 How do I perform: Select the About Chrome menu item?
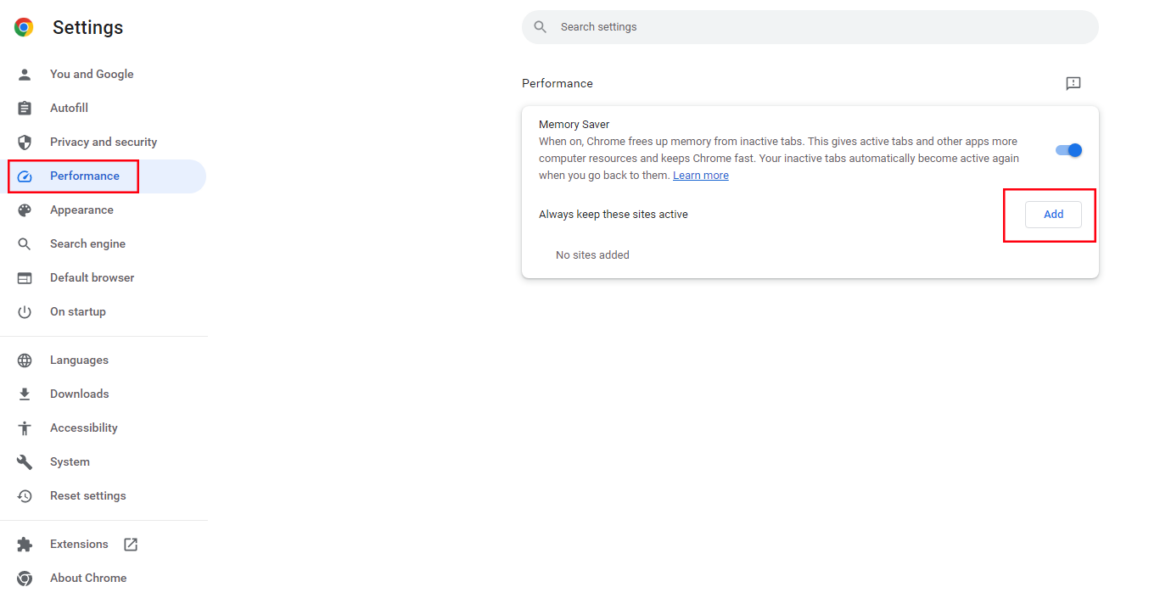tap(88, 578)
